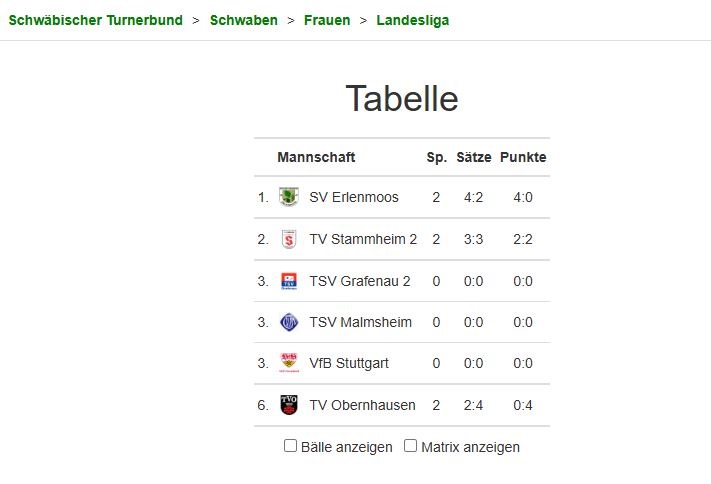
Task: Go to the Schwaben breadcrumb
Action: click(x=244, y=20)
